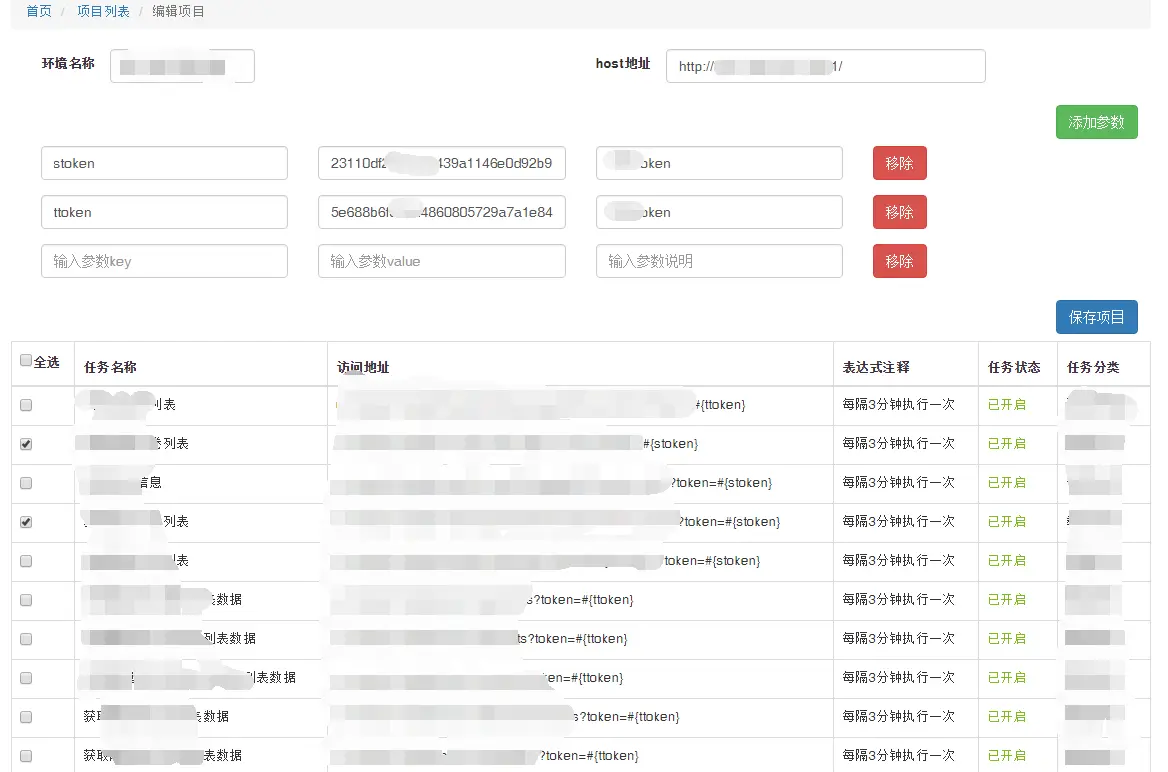Click the 访问地址 column header
This screenshot has height=772, width=1168.
363,367
